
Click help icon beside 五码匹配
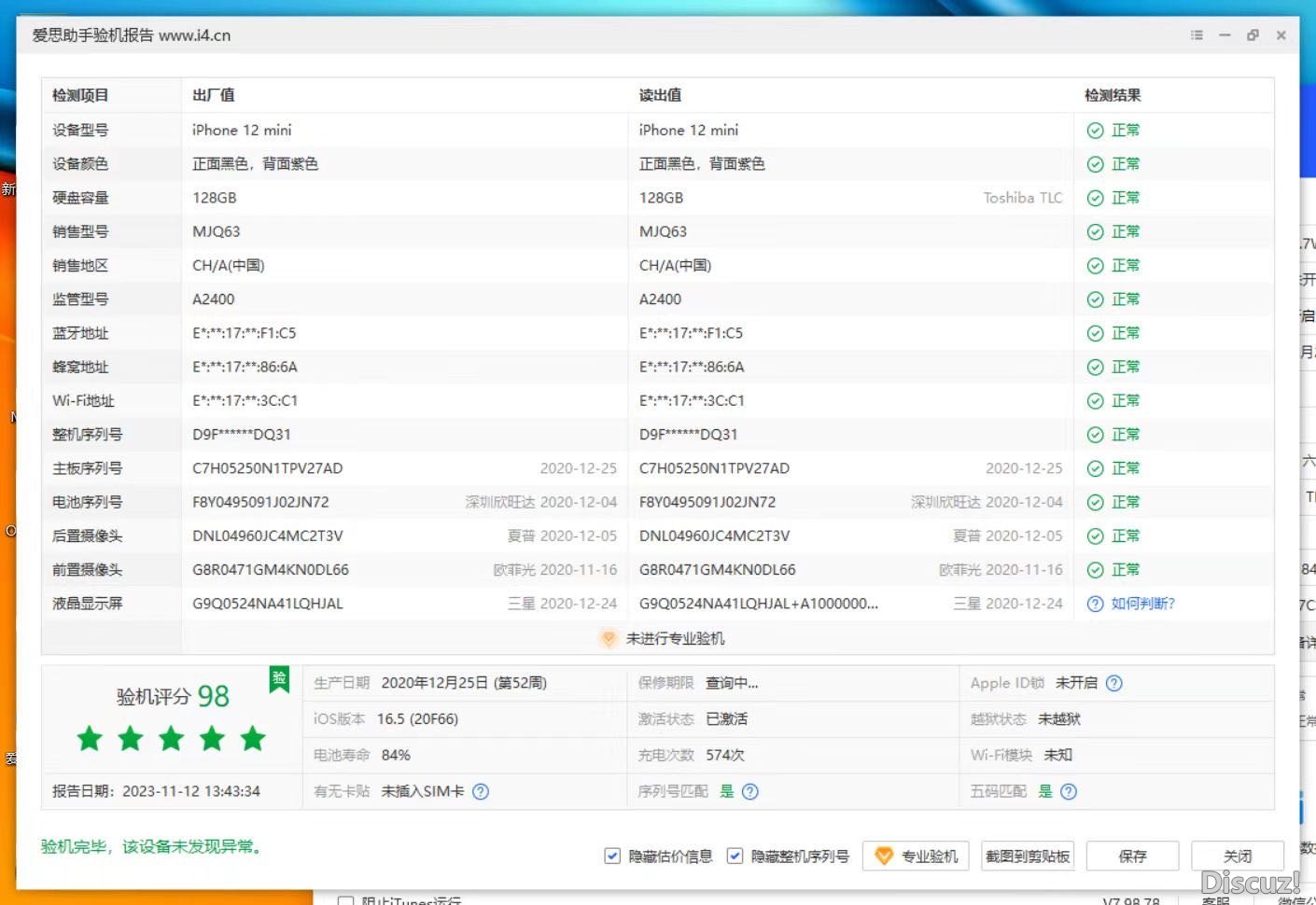click(1069, 791)
